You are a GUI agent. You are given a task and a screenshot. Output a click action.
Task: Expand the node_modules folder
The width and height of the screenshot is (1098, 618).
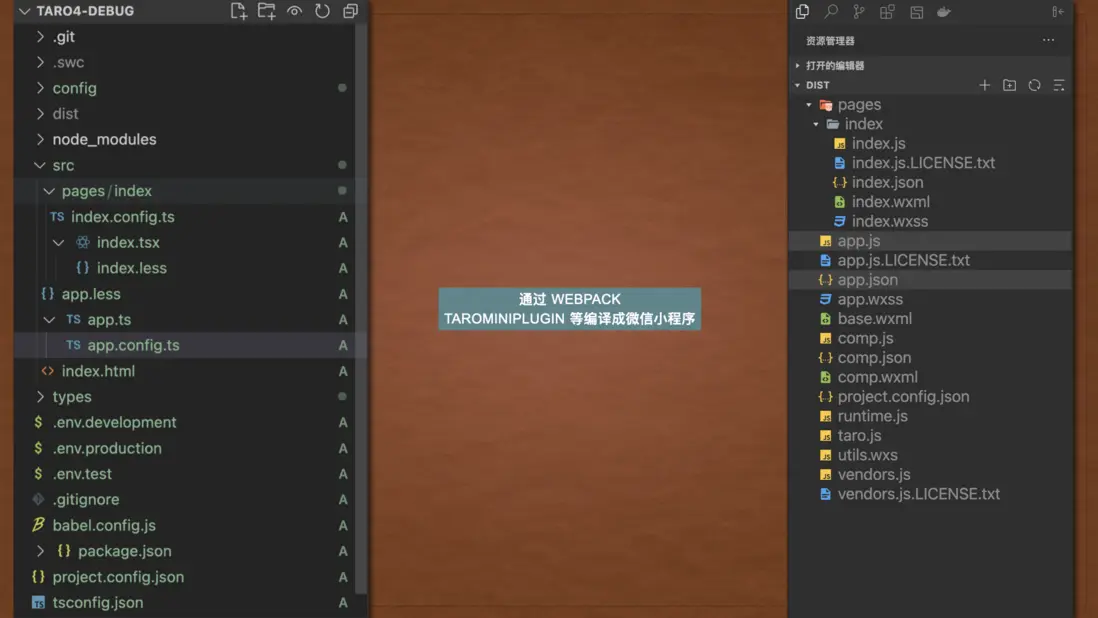click(40, 139)
